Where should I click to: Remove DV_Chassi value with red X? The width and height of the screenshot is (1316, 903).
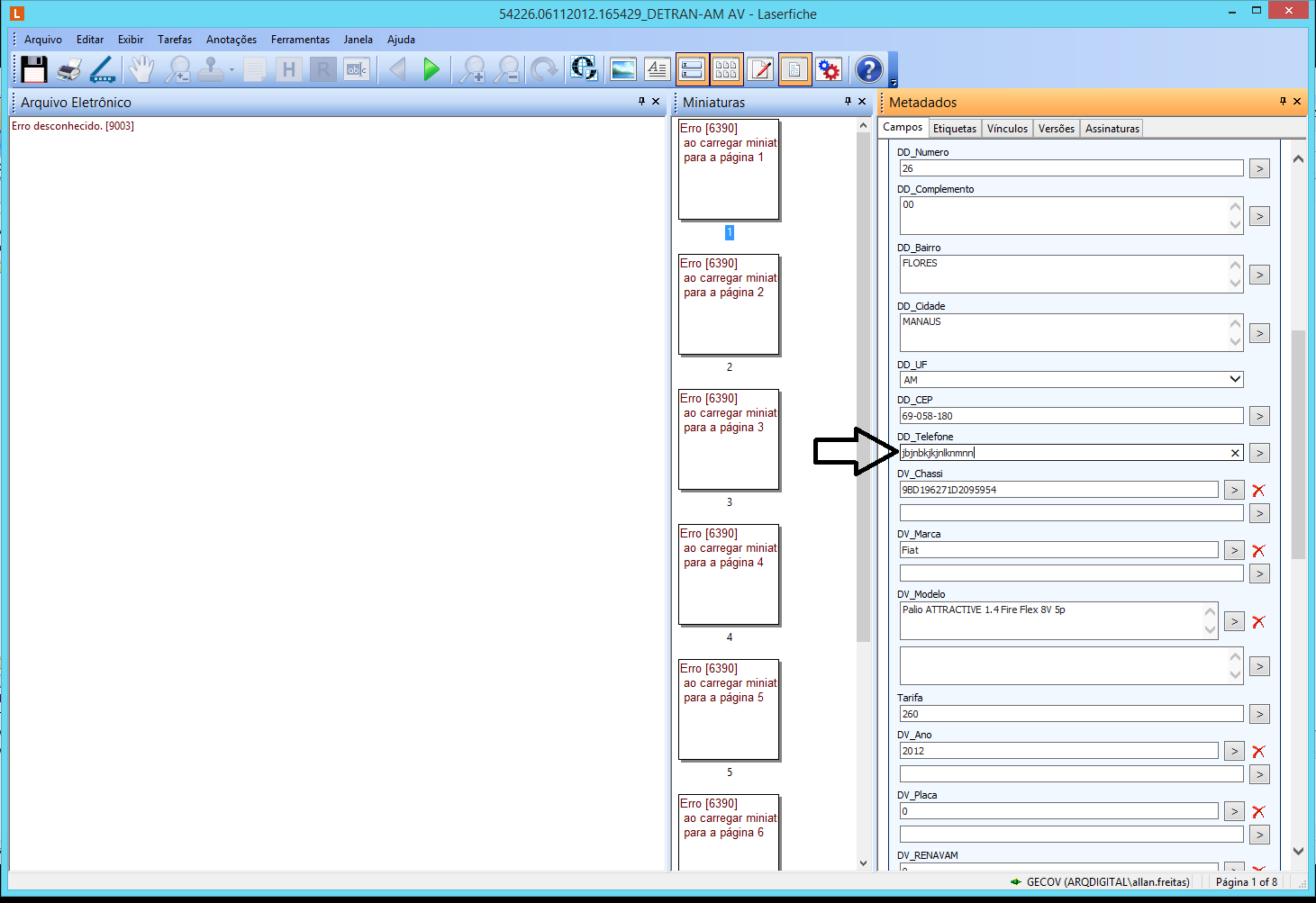[x=1258, y=491]
